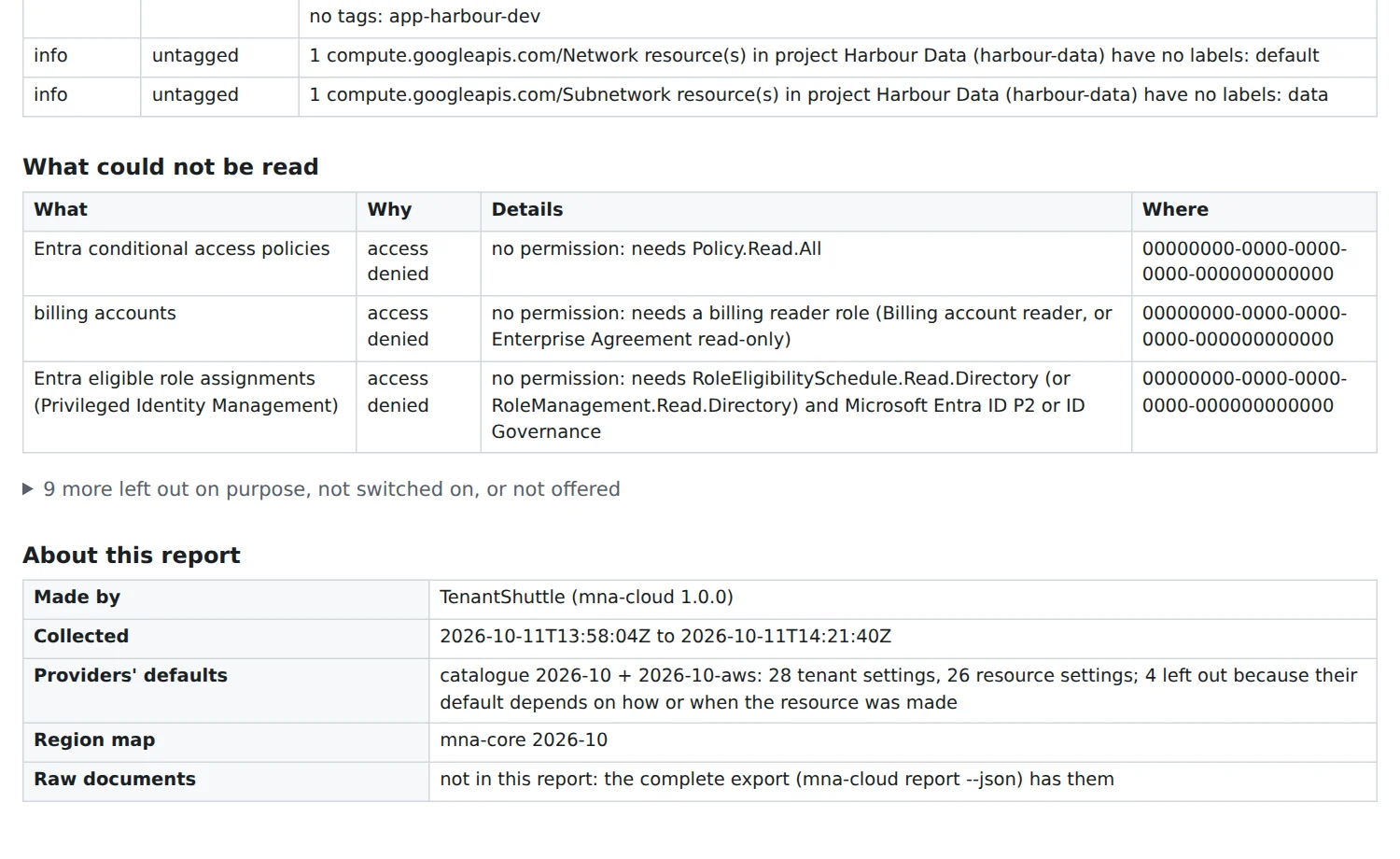Click the "Region map" label
The image size is (1400, 859).
point(94,739)
